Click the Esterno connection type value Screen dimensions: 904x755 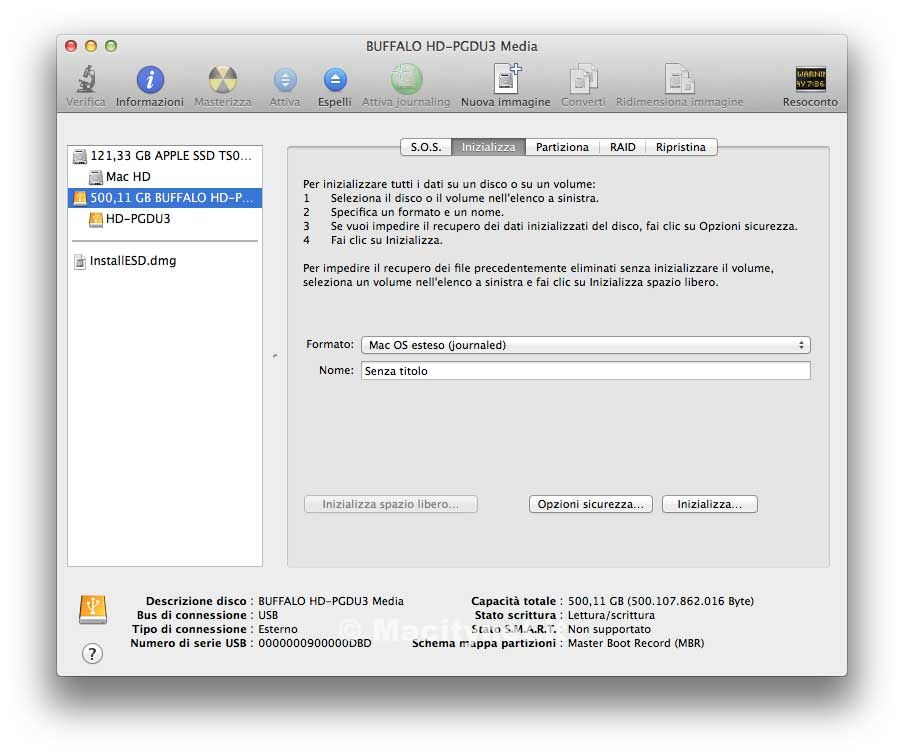coord(278,629)
